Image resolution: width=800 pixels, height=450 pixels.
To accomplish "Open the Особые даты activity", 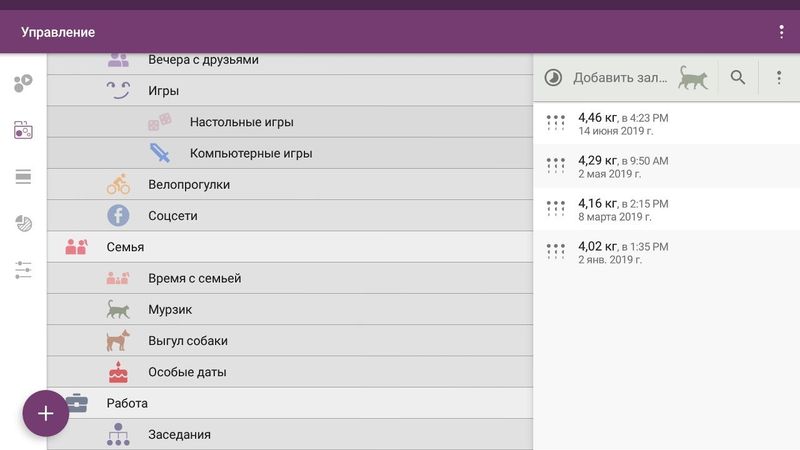I will [x=290, y=372].
